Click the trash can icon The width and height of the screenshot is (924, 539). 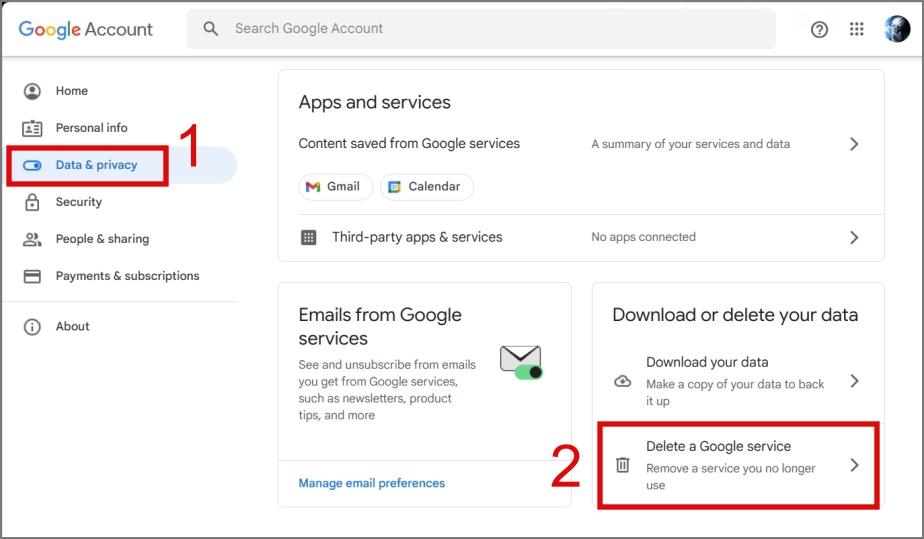[x=622, y=465]
